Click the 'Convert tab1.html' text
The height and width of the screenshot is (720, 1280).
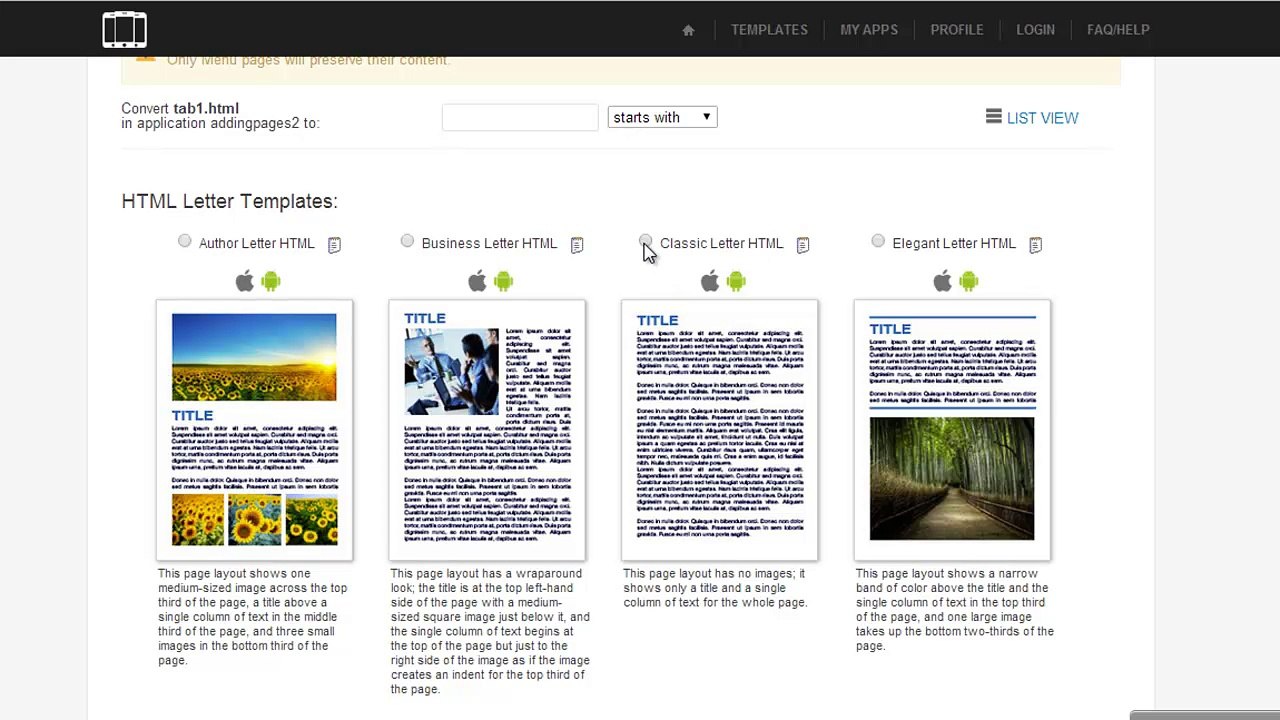click(180, 108)
